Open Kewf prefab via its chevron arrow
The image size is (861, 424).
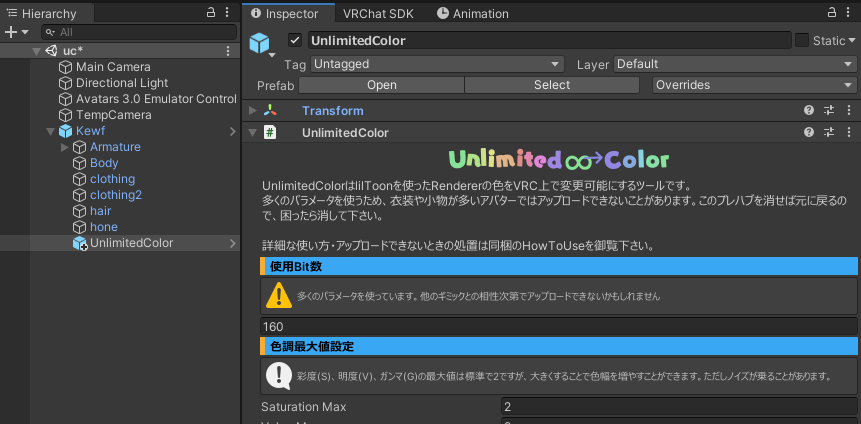coord(233,131)
